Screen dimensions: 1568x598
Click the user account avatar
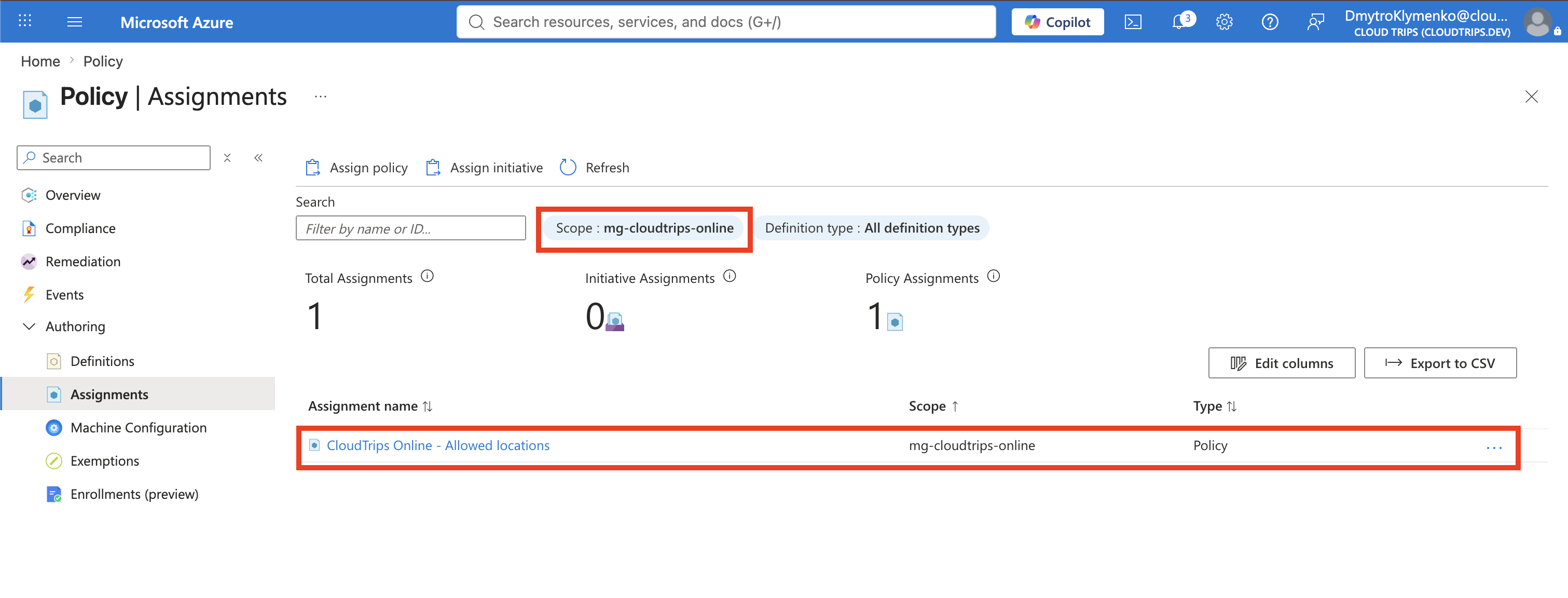(1537, 22)
